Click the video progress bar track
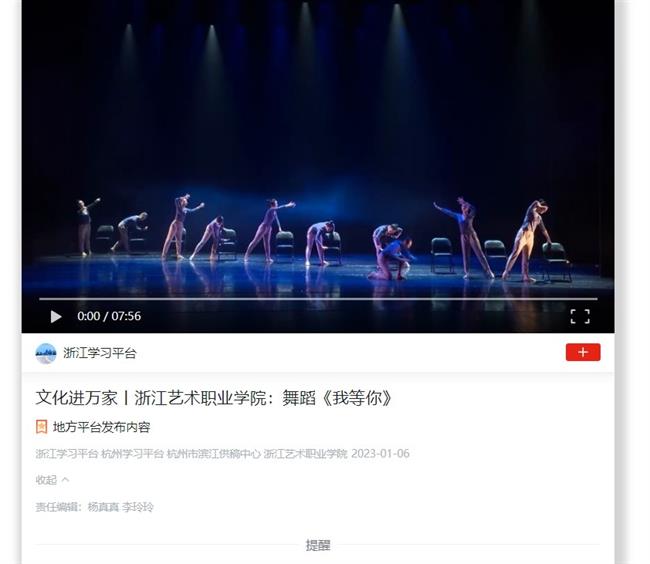The width and height of the screenshot is (650, 564). 318,298
